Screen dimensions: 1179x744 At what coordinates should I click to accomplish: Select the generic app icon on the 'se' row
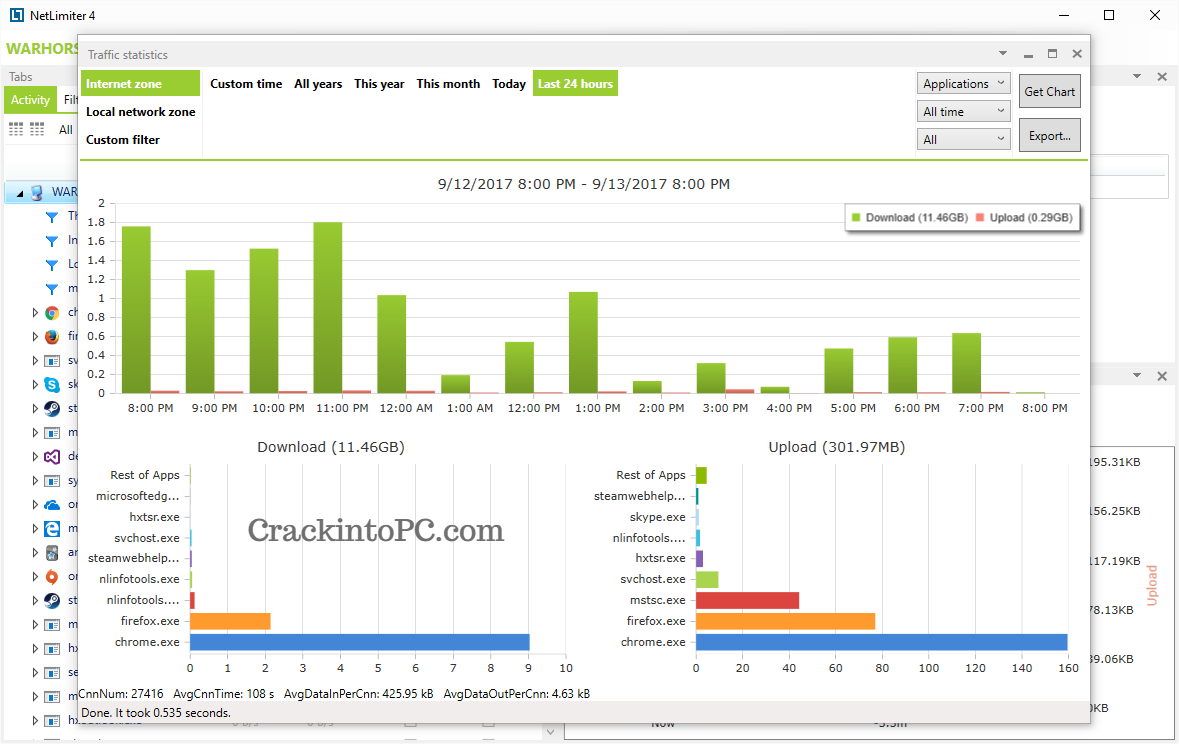tap(52, 673)
